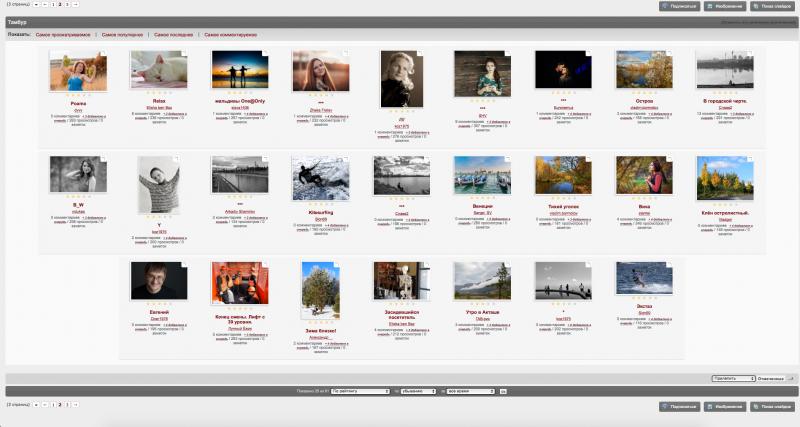
Task: Start Показ слайдов from the header above the gallery
Action: coord(771,6)
